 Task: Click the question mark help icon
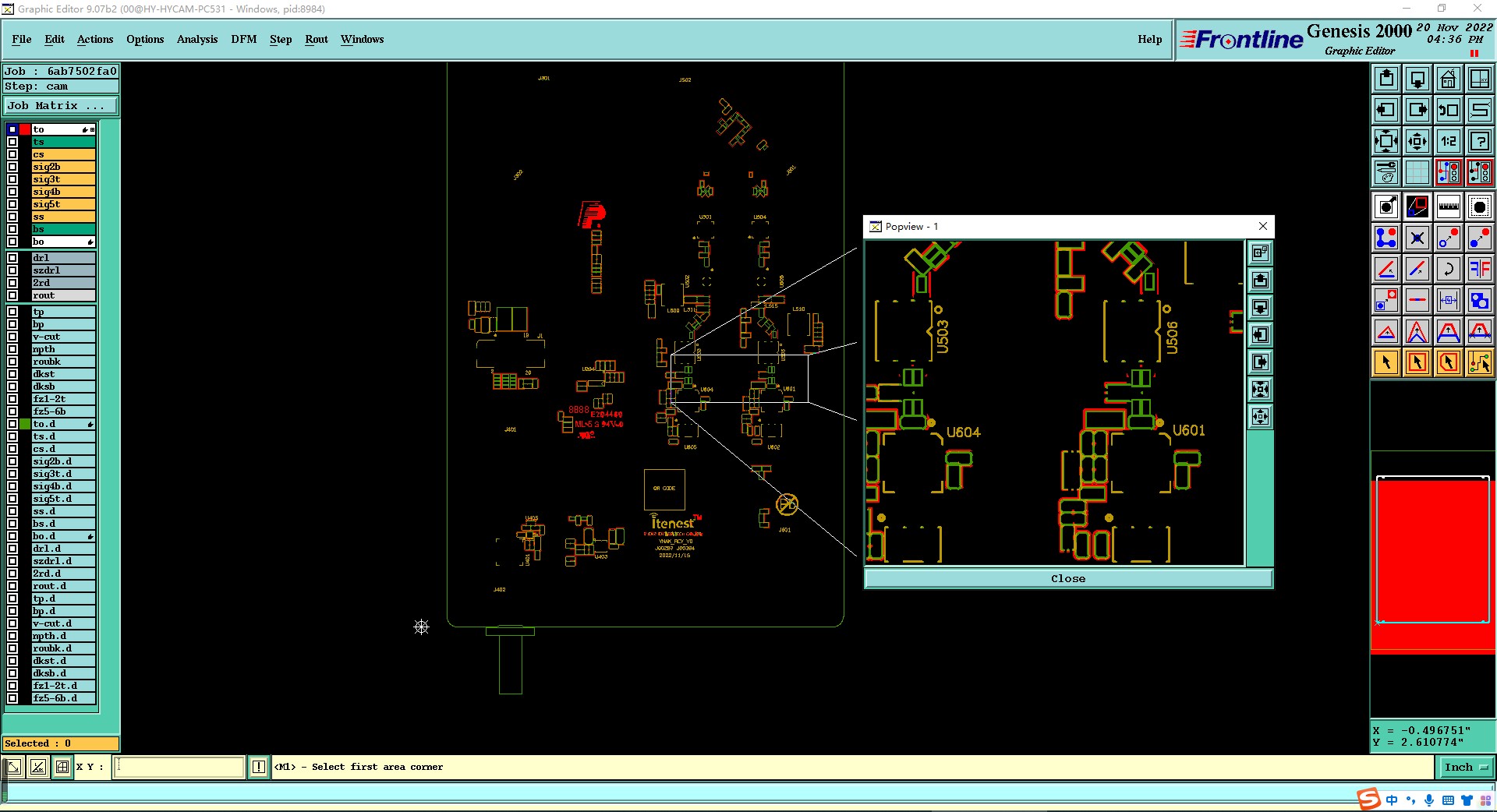pos(1479,141)
